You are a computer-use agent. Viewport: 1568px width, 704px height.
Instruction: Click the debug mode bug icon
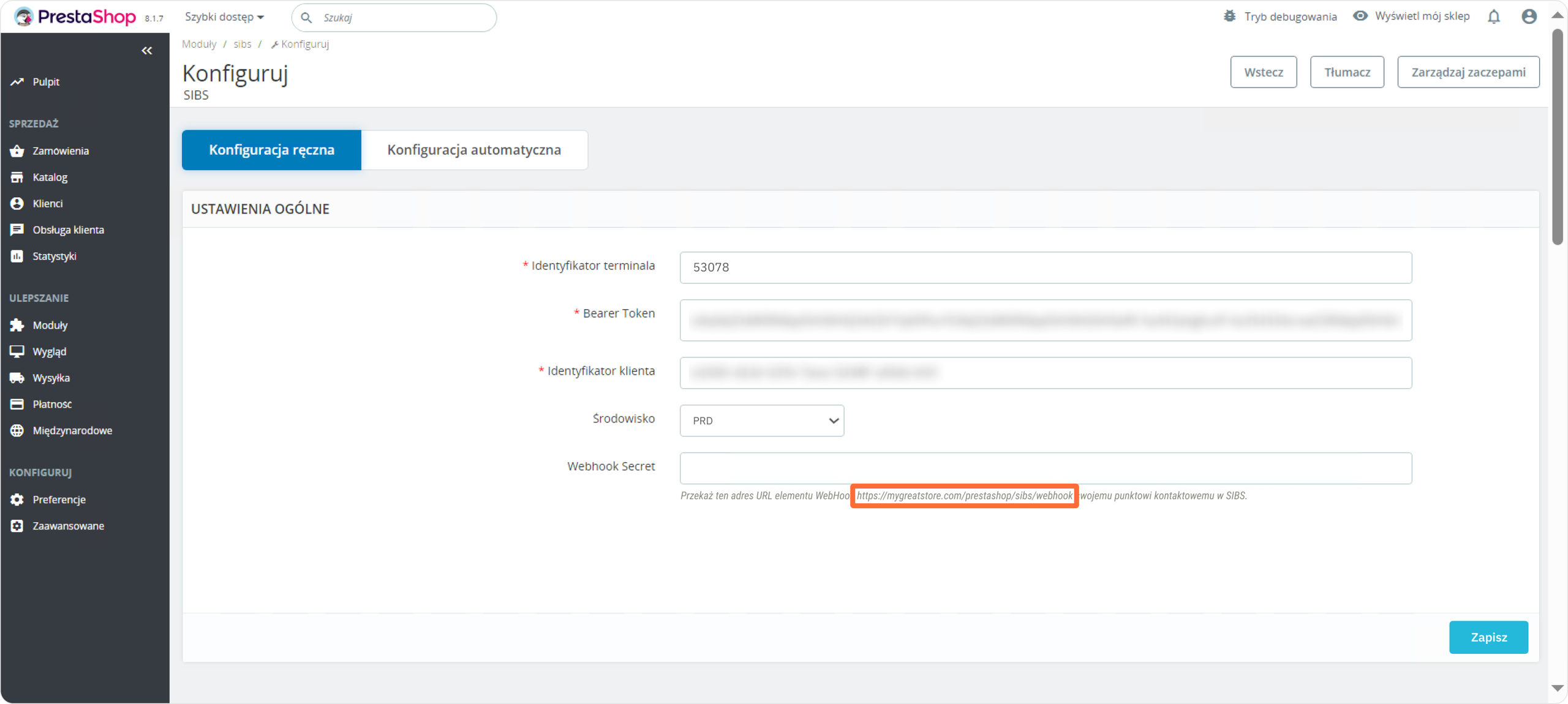1229,17
